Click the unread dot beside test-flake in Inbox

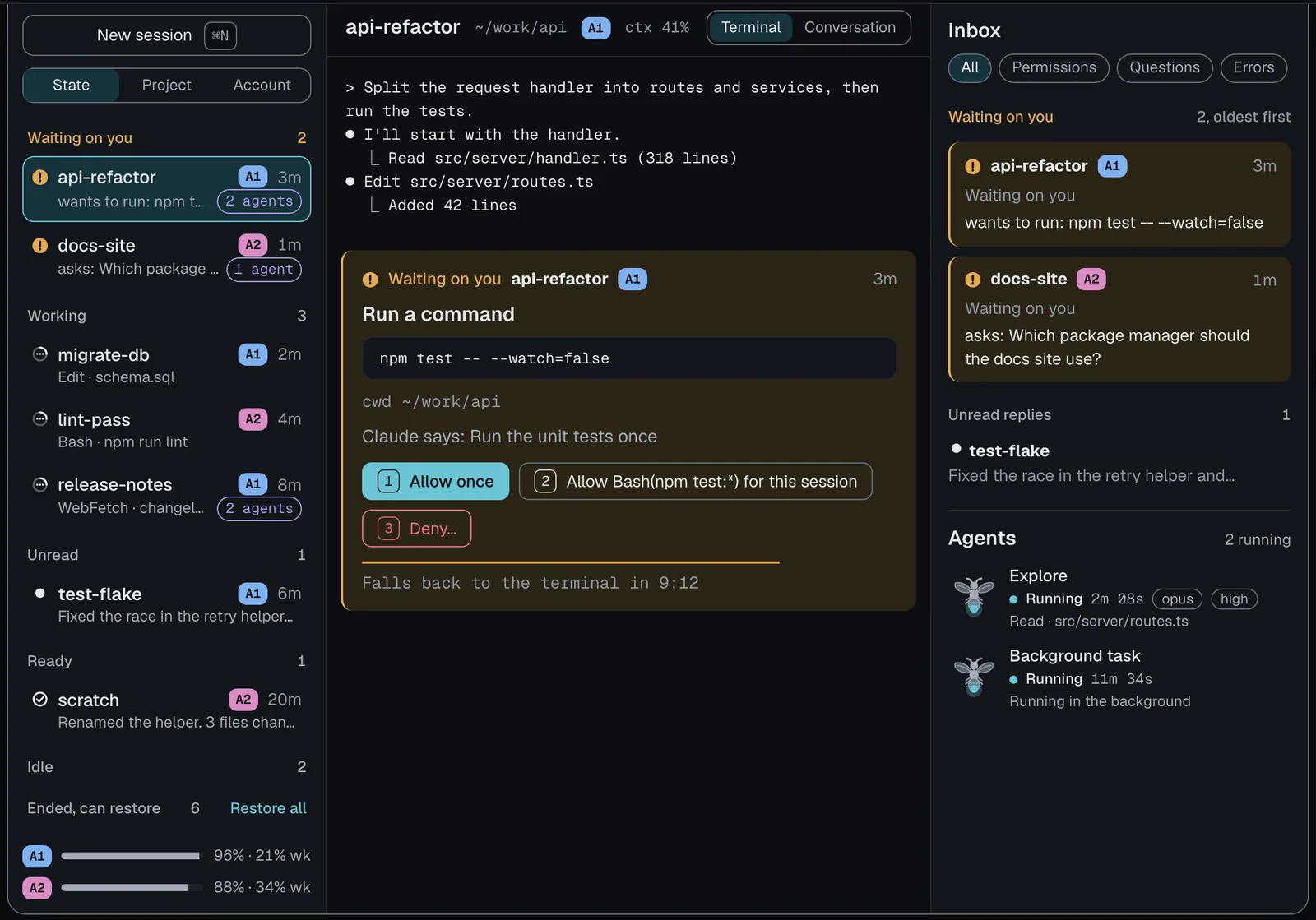pos(956,448)
